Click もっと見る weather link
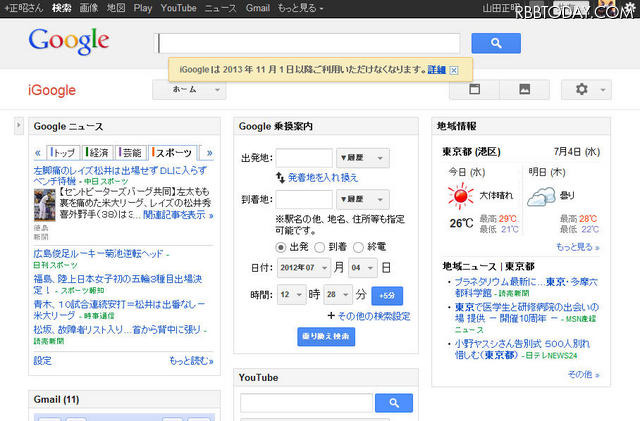 coord(578,247)
